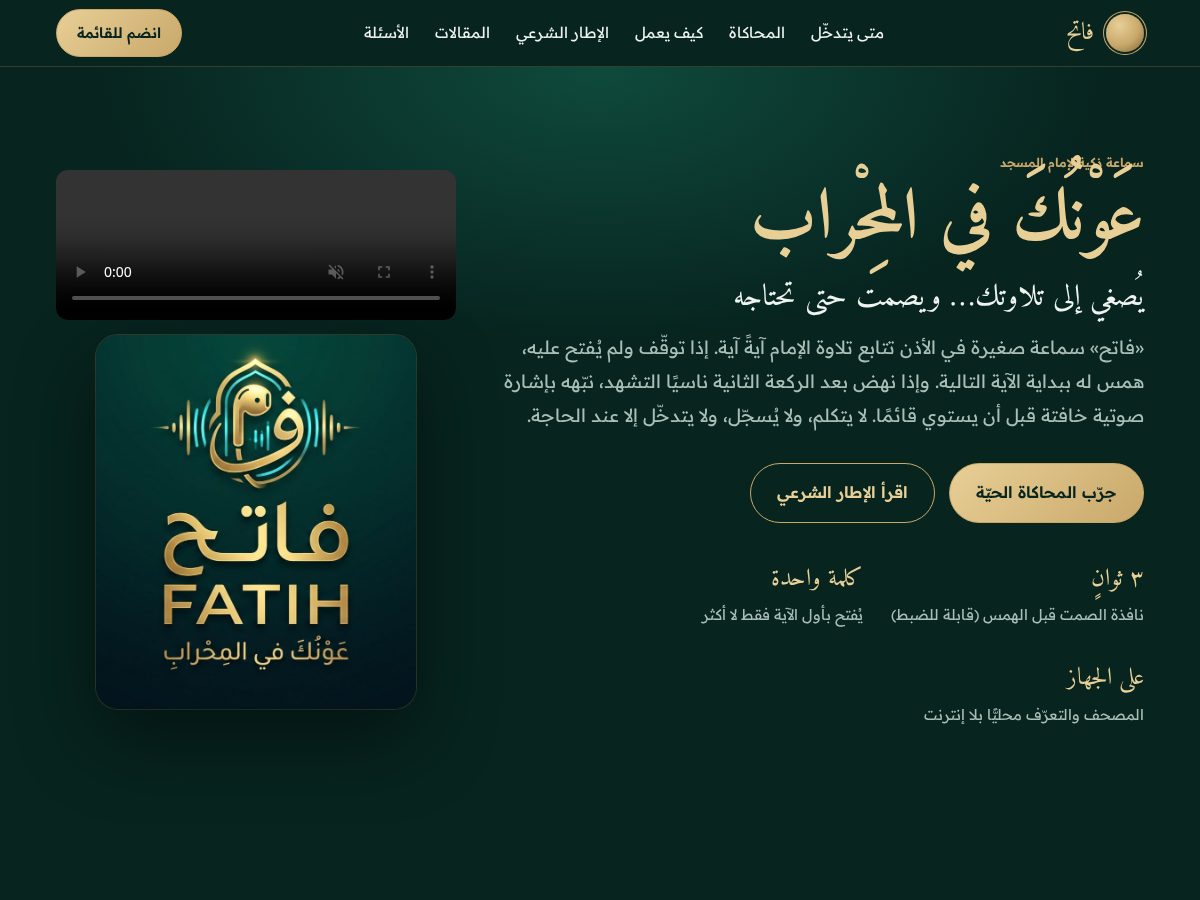Click the round gold Fatih logo icon

coord(1124,33)
